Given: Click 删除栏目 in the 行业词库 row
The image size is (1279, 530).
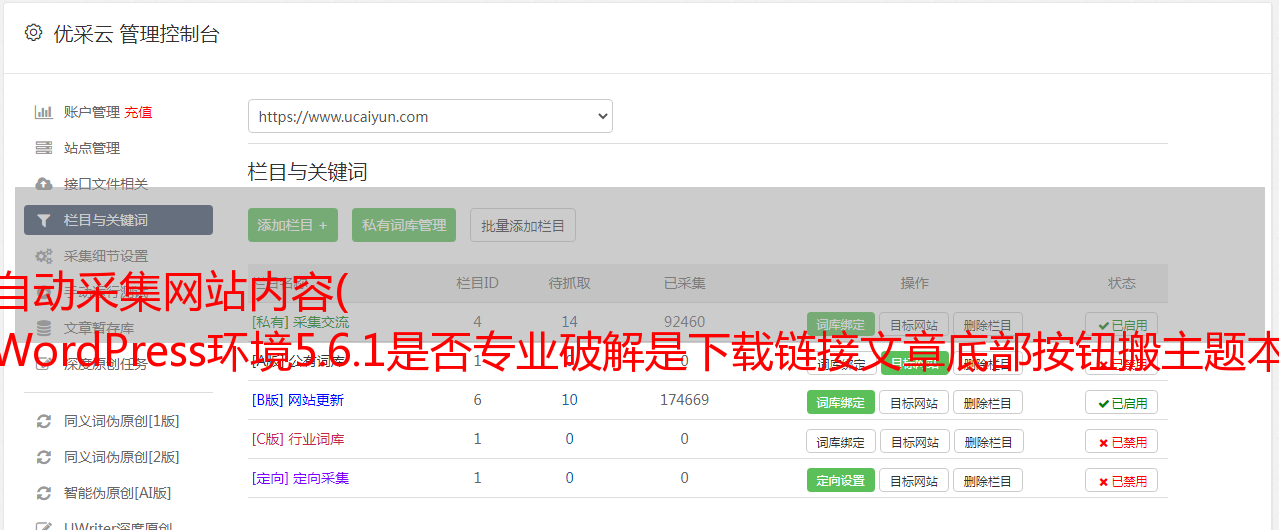Looking at the screenshot, I should coord(988,441).
